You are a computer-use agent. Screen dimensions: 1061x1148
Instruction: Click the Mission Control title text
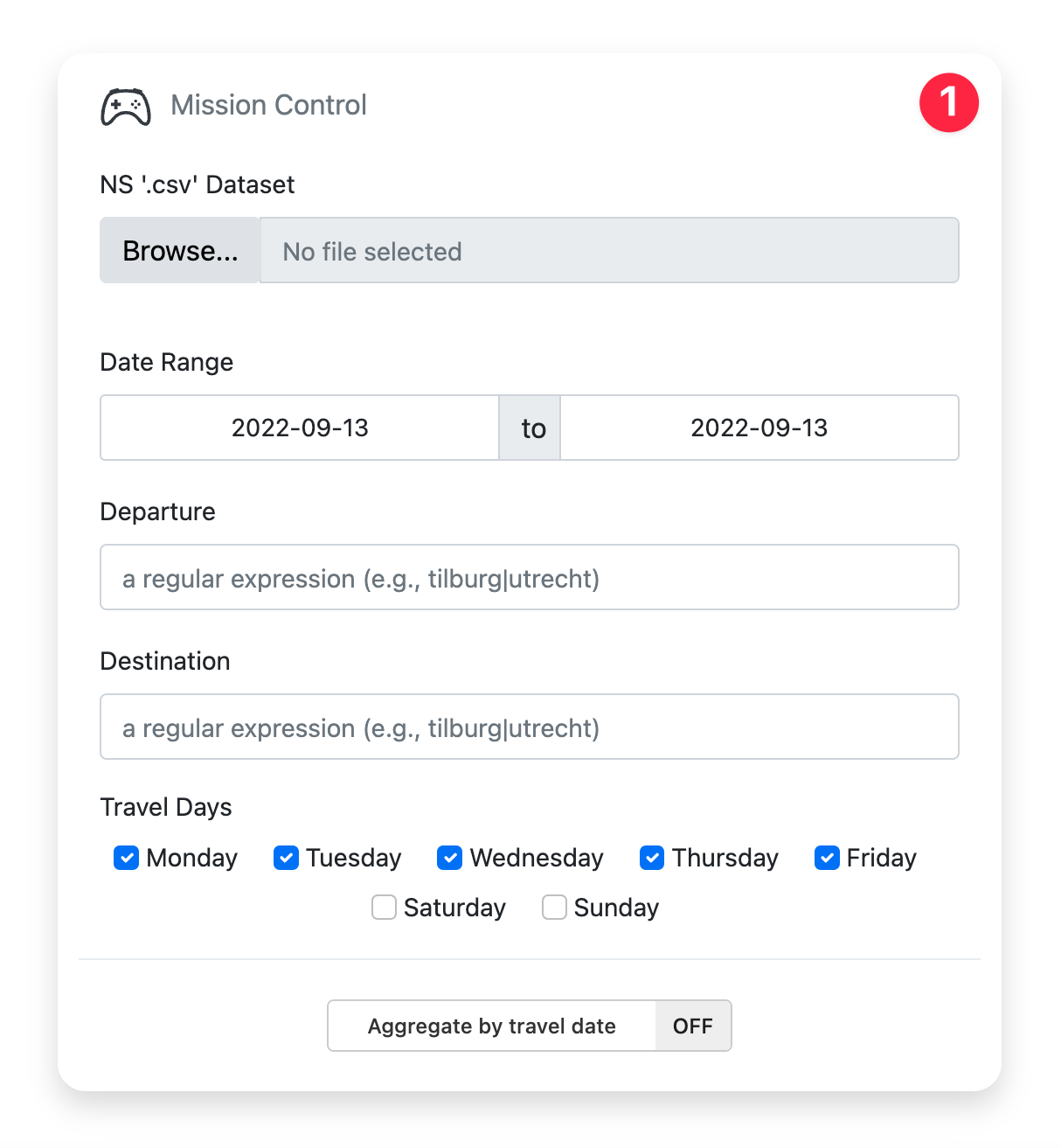click(268, 105)
